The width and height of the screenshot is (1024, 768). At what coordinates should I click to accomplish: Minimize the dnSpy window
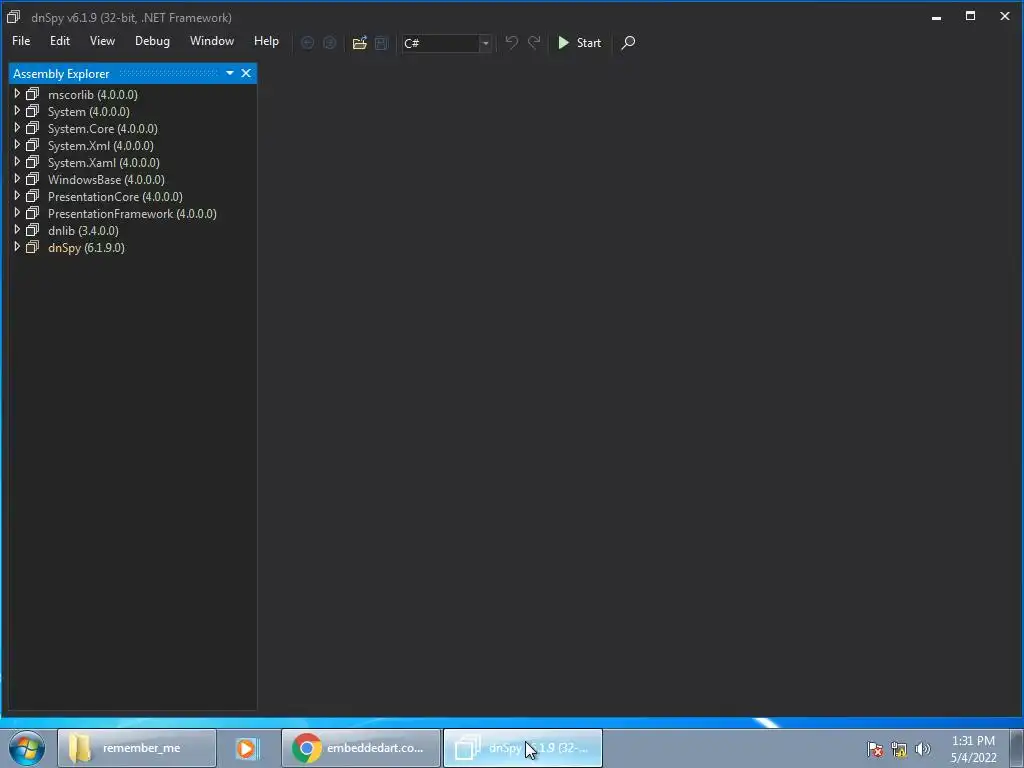(936, 17)
